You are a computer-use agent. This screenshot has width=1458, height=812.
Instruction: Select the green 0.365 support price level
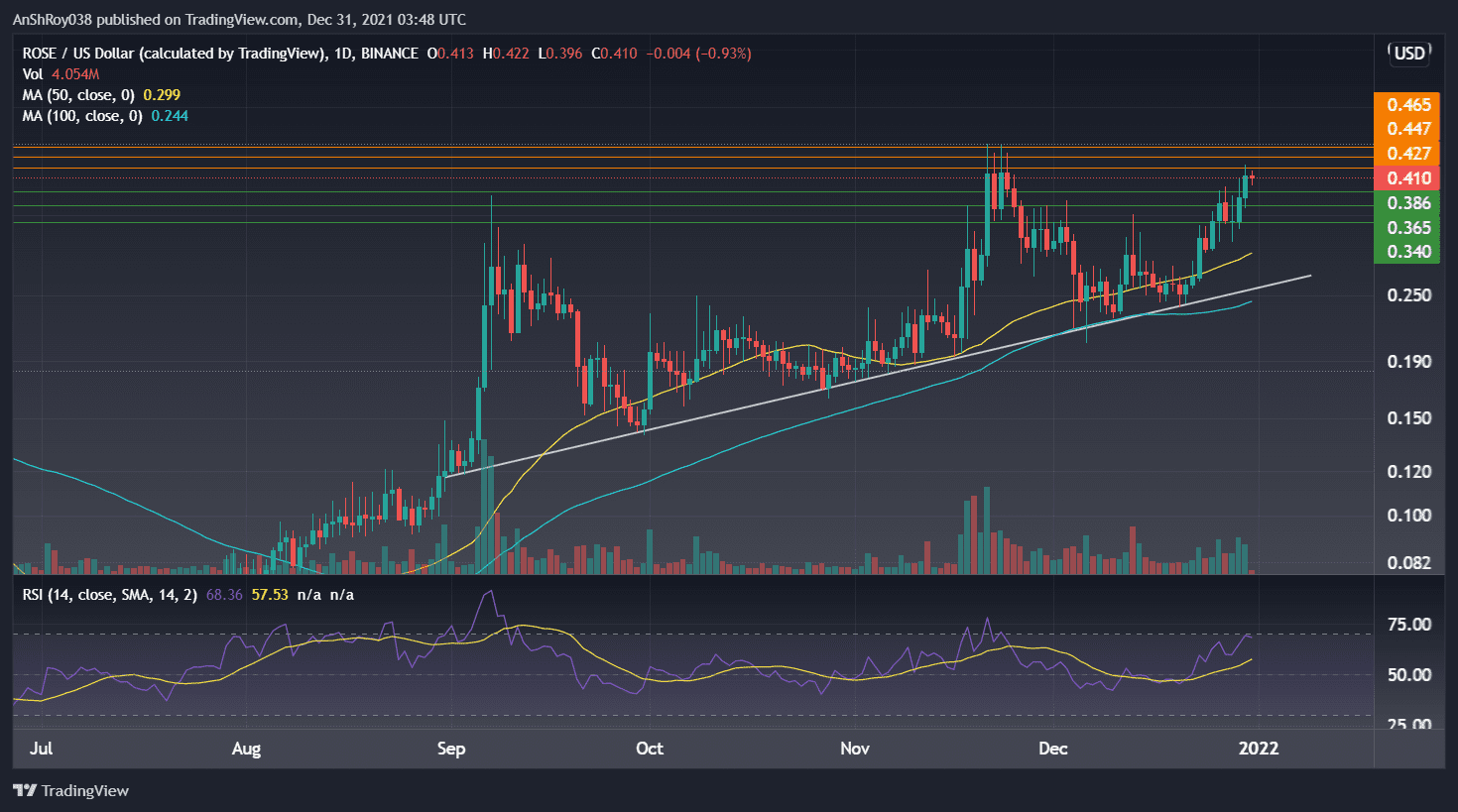pyautogui.click(x=1408, y=227)
